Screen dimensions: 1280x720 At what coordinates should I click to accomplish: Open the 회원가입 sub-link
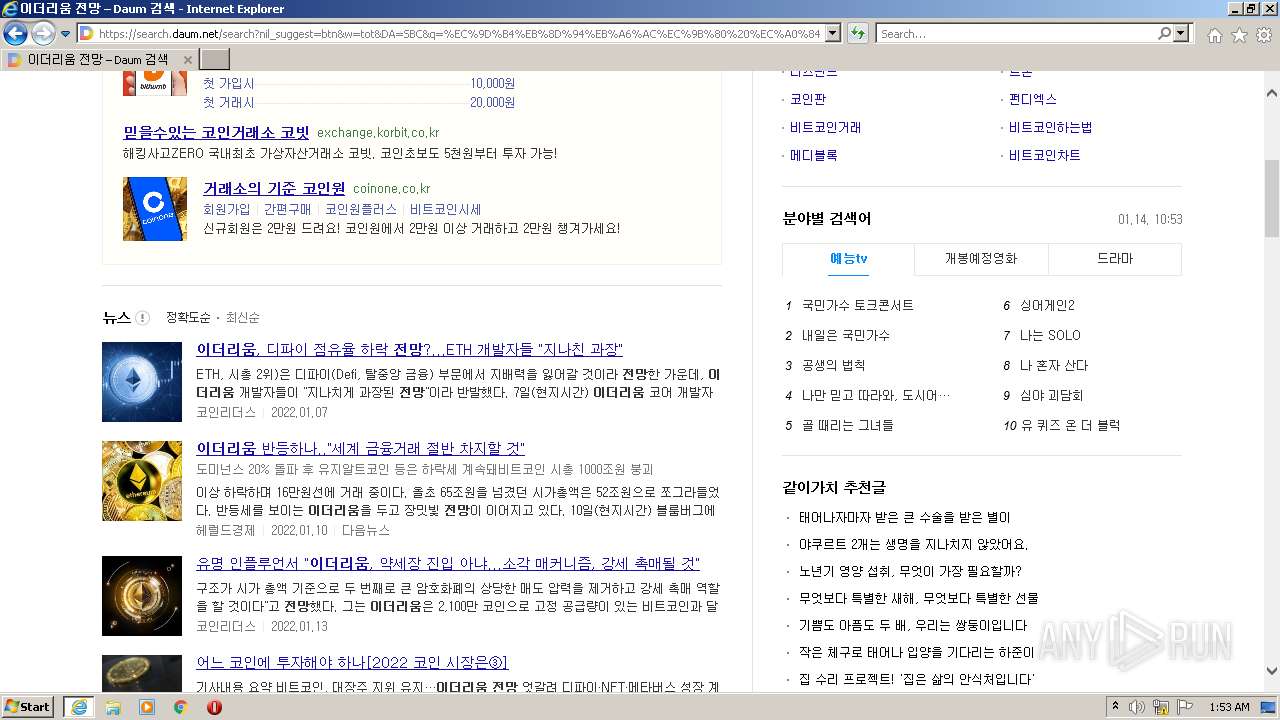point(227,209)
